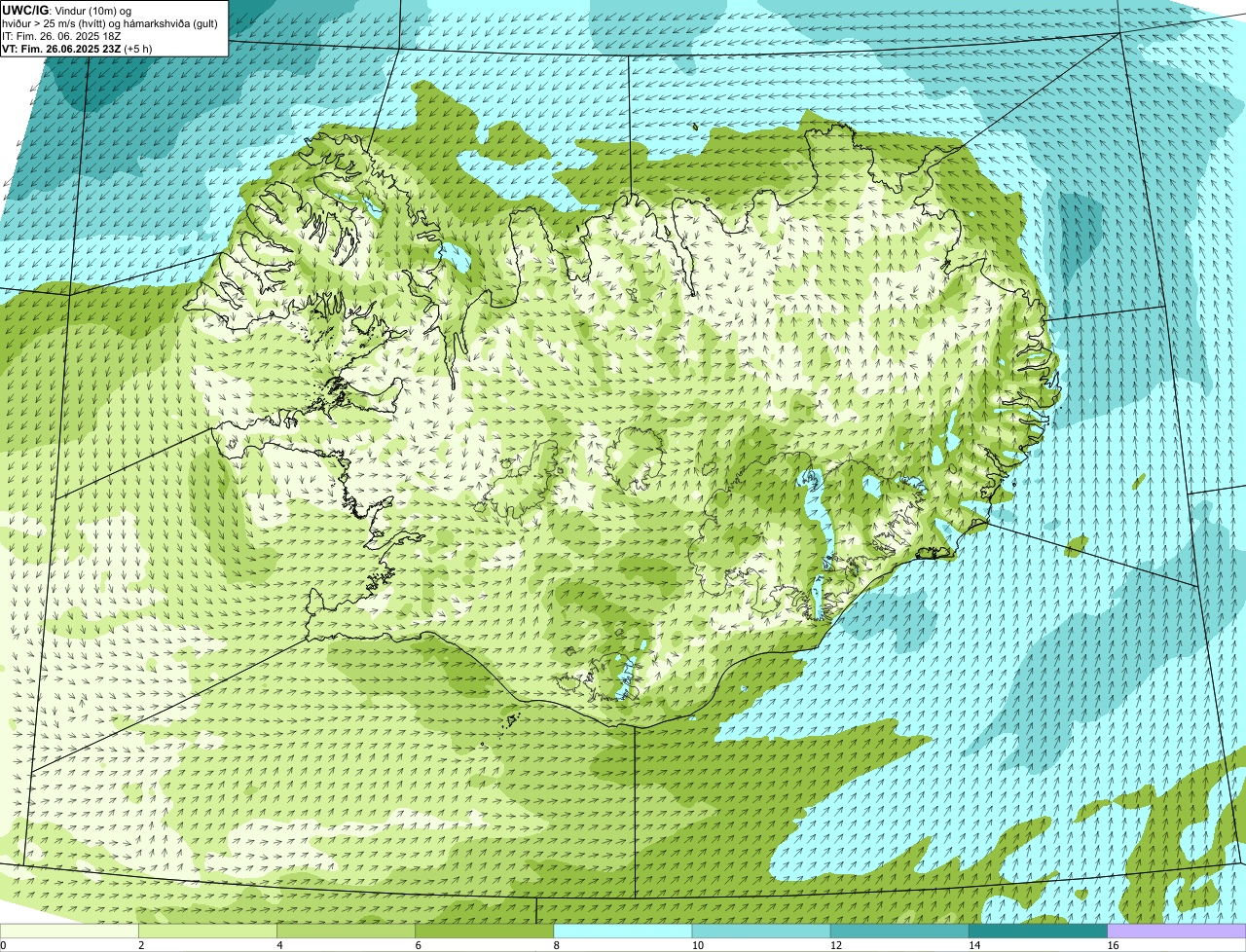Click the "UWC/IG: Vindur (10m) og" title line

click(66, 10)
